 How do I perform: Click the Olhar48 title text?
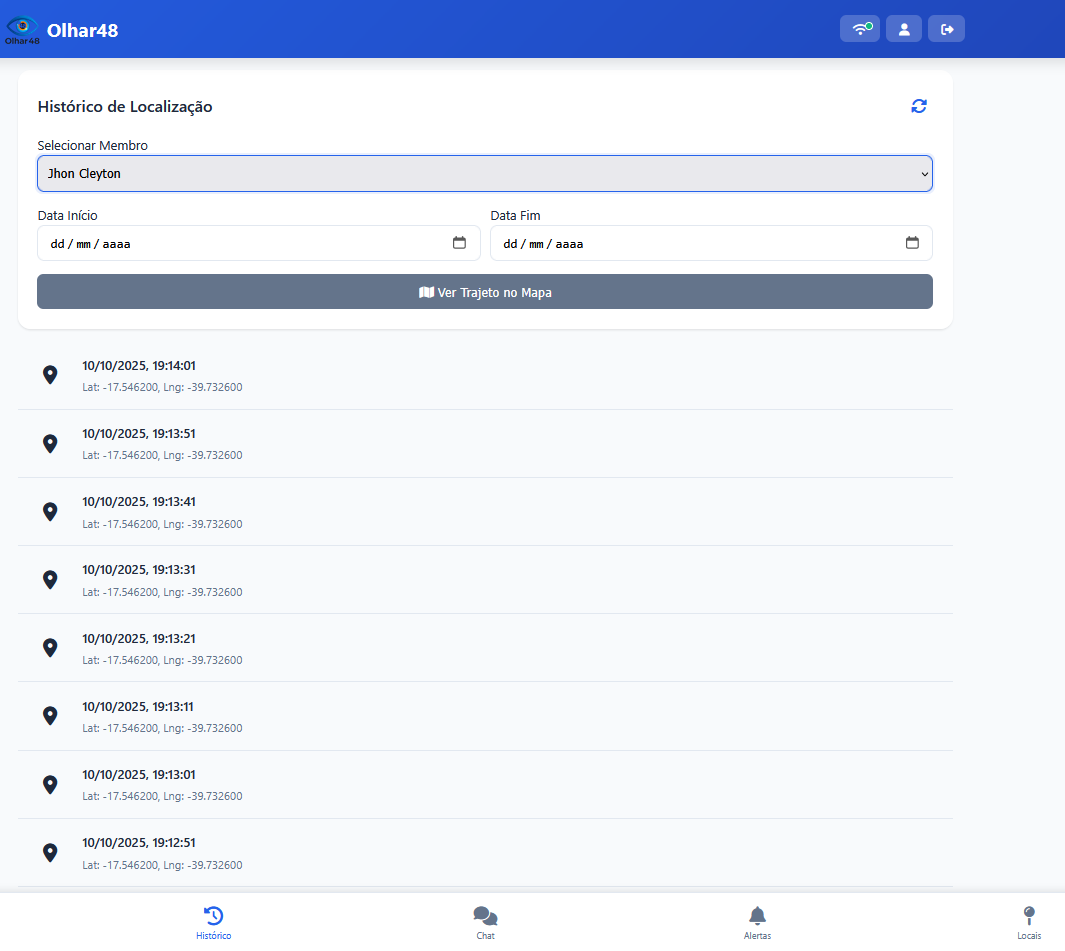[x=82, y=30]
